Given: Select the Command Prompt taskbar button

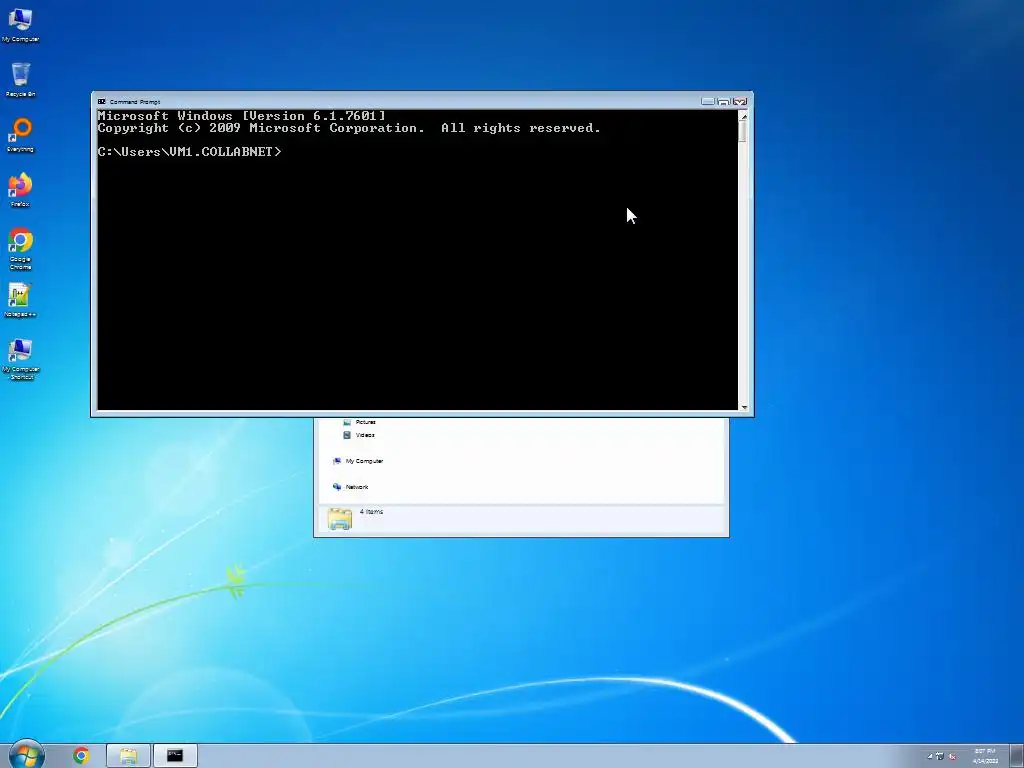Looking at the screenshot, I should click(x=175, y=756).
